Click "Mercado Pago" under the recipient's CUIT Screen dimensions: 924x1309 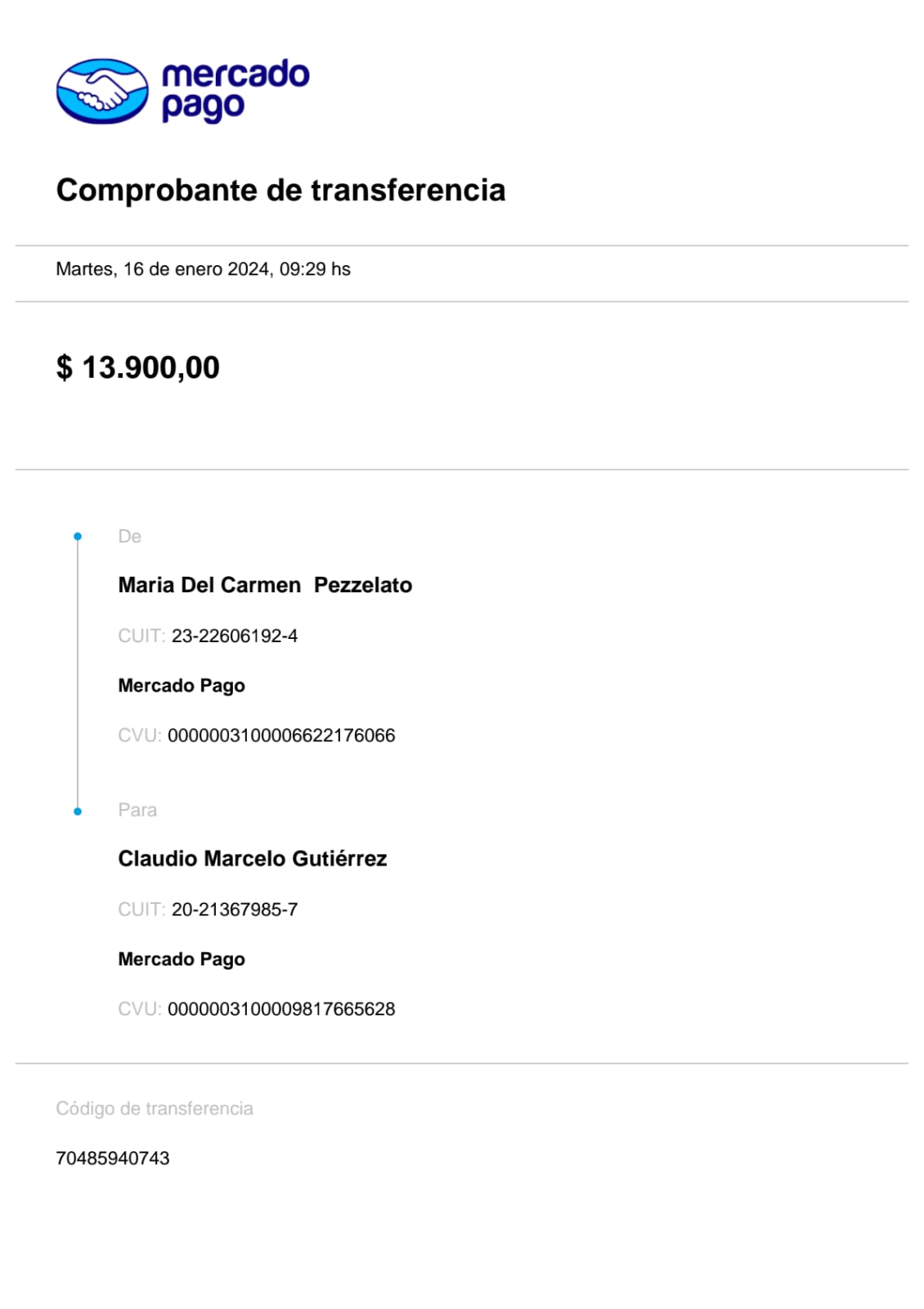tap(182, 959)
